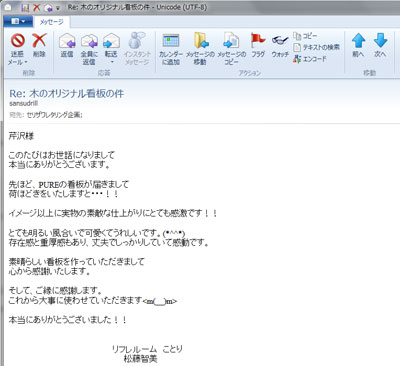Click the line 本当にありがとうございます。

[59, 164]
